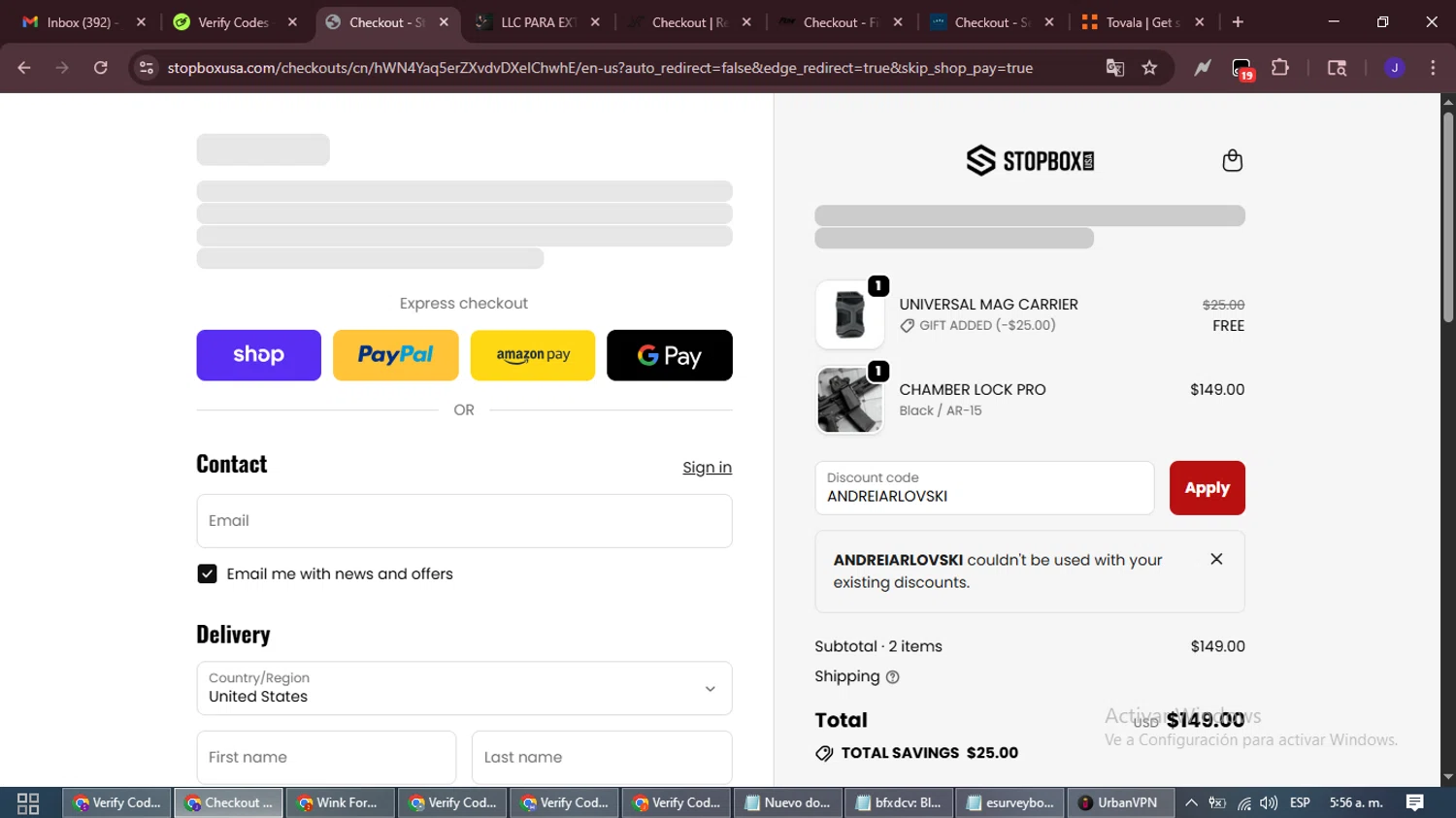Screen dimensions: 1456x818
Task: Switch to the Inbox (392) Gmail tab
Action: point(83,22)
